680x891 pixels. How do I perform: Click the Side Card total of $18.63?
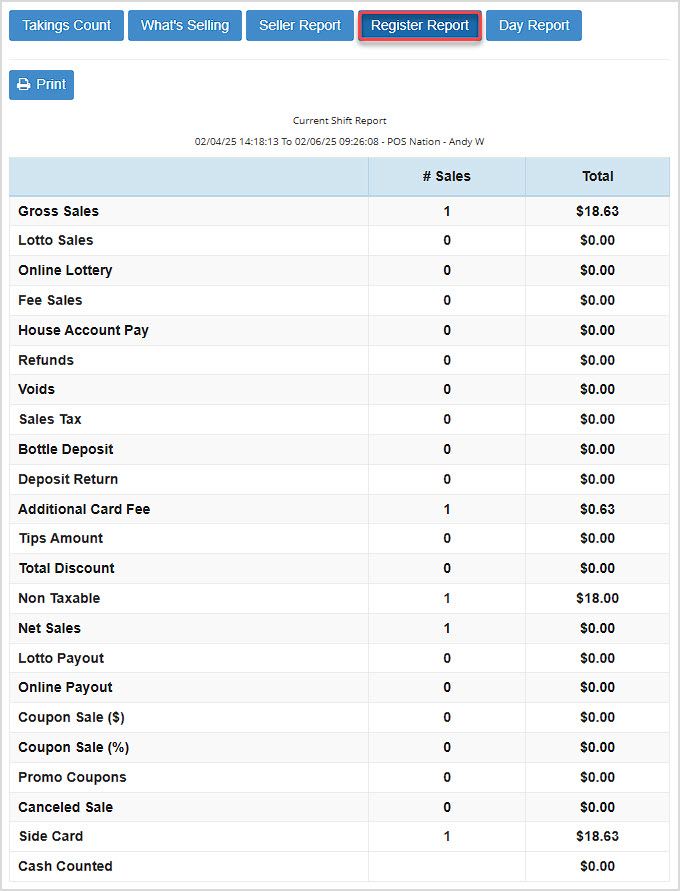[x=598, y=836]
